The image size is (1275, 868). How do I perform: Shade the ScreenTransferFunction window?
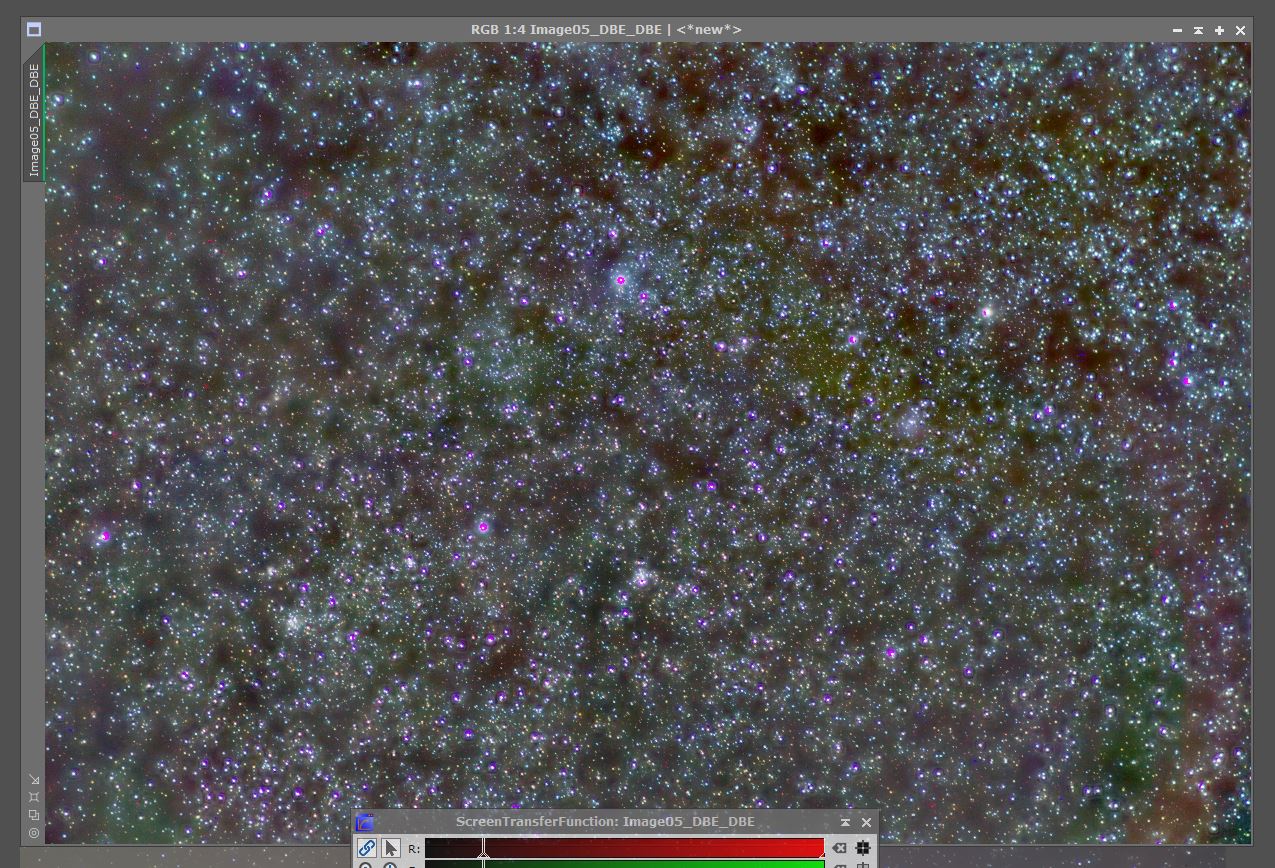click(845, 822)
